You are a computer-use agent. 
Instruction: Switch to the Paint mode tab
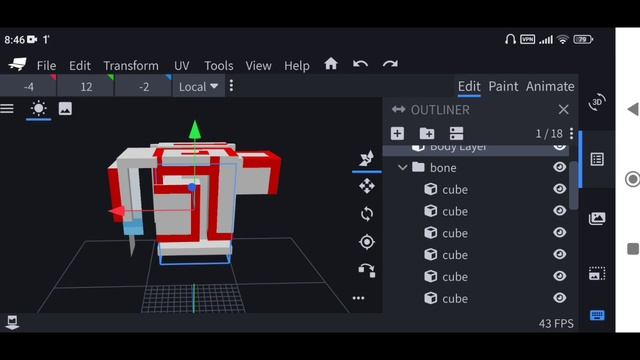tap(503, 87)
